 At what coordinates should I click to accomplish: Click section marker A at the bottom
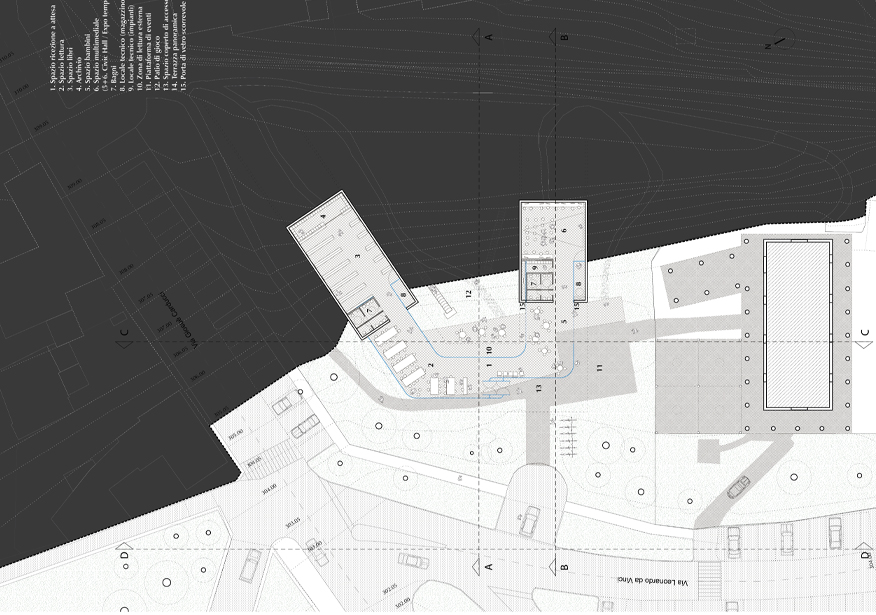[489, 567]
